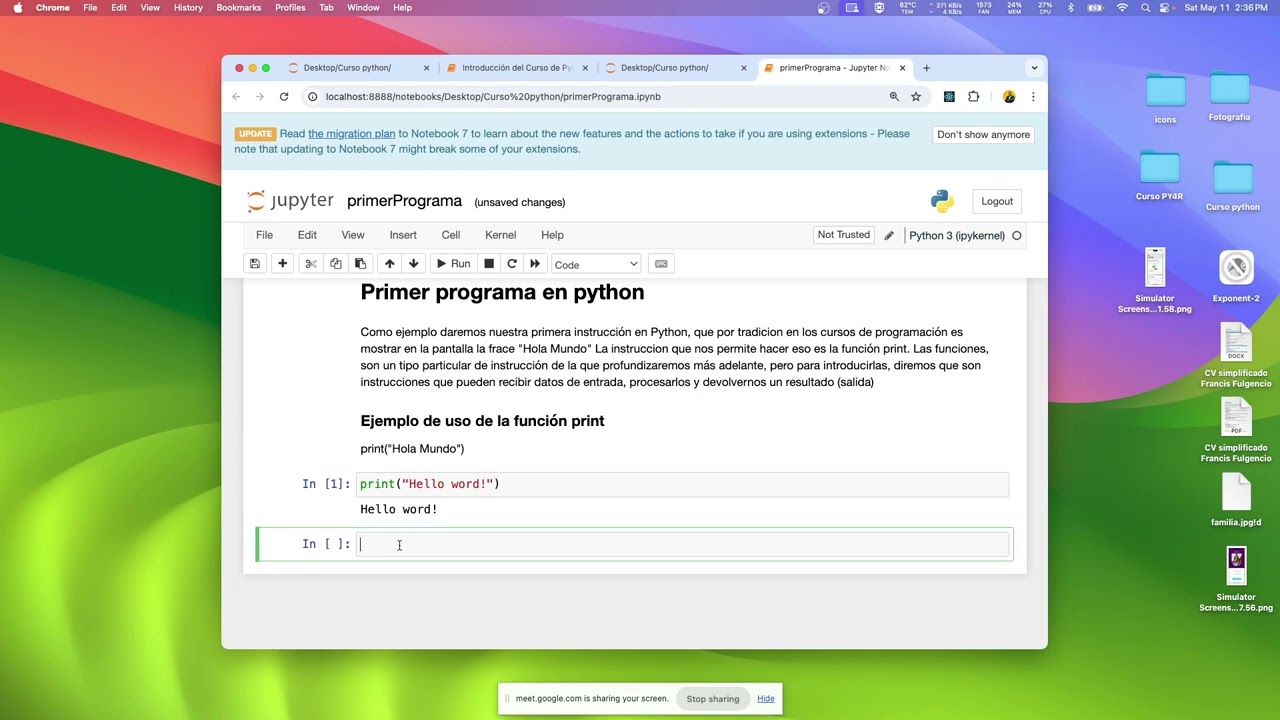Click the Hide link in sharing bar
Viewport: 1280px width, 720px height.
tap(766, 699)
